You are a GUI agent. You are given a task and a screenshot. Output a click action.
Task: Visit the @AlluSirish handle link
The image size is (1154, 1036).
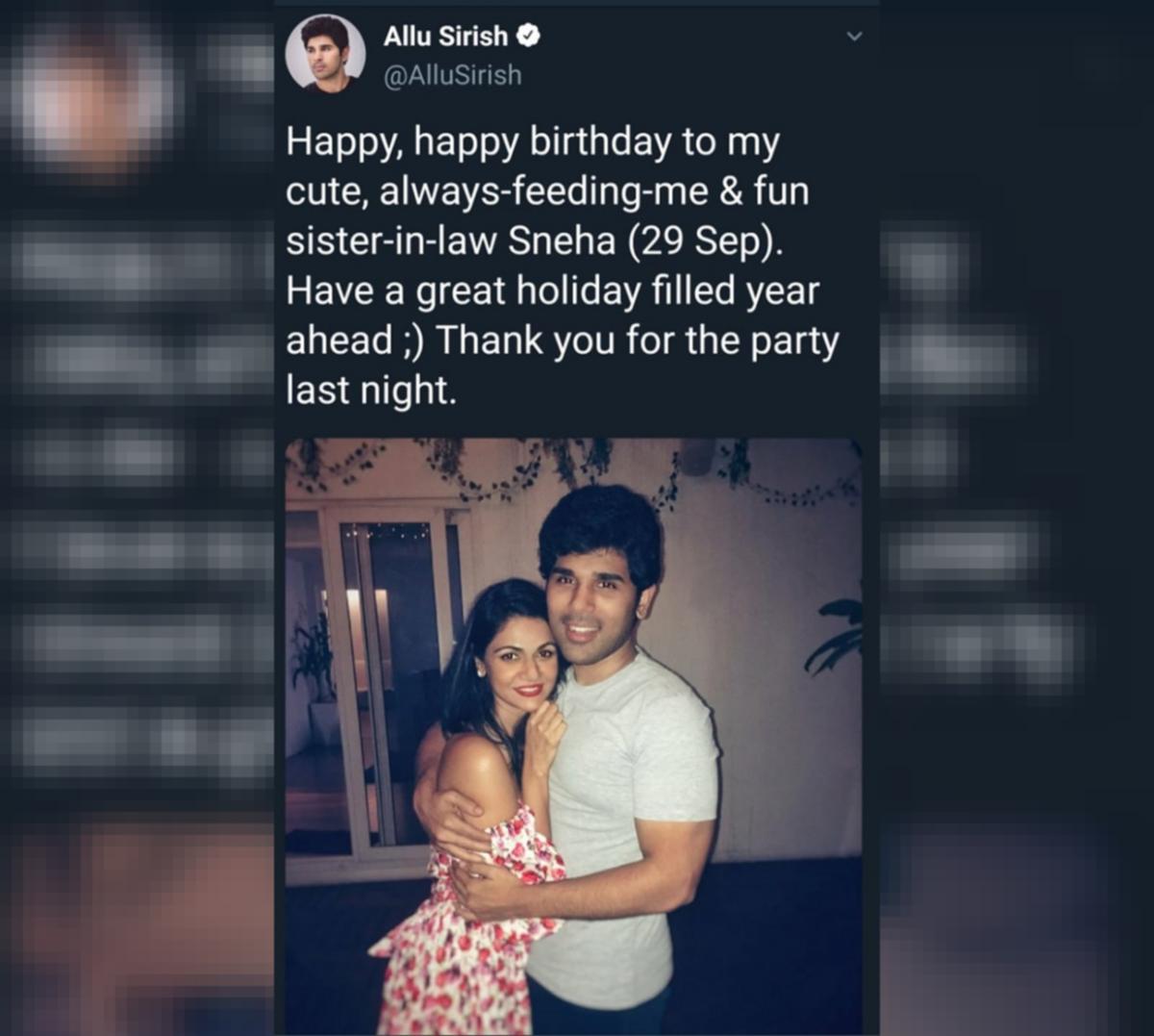point(452,75)
